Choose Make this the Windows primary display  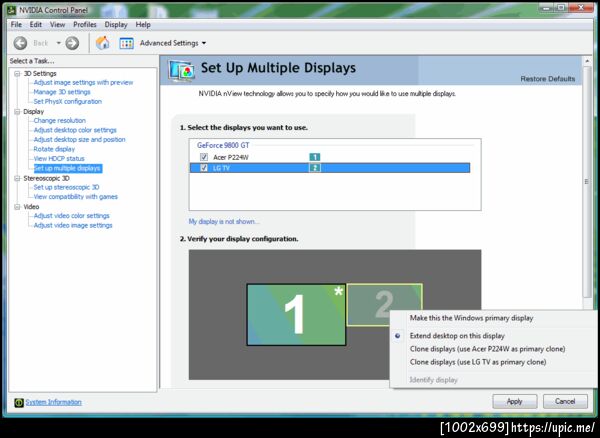coord(471,318)
